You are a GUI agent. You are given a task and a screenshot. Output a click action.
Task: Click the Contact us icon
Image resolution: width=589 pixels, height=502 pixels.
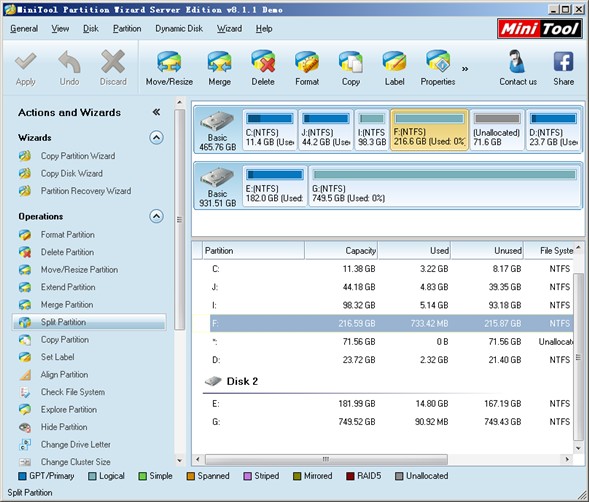pyautogui.click(x=518, y=62)
